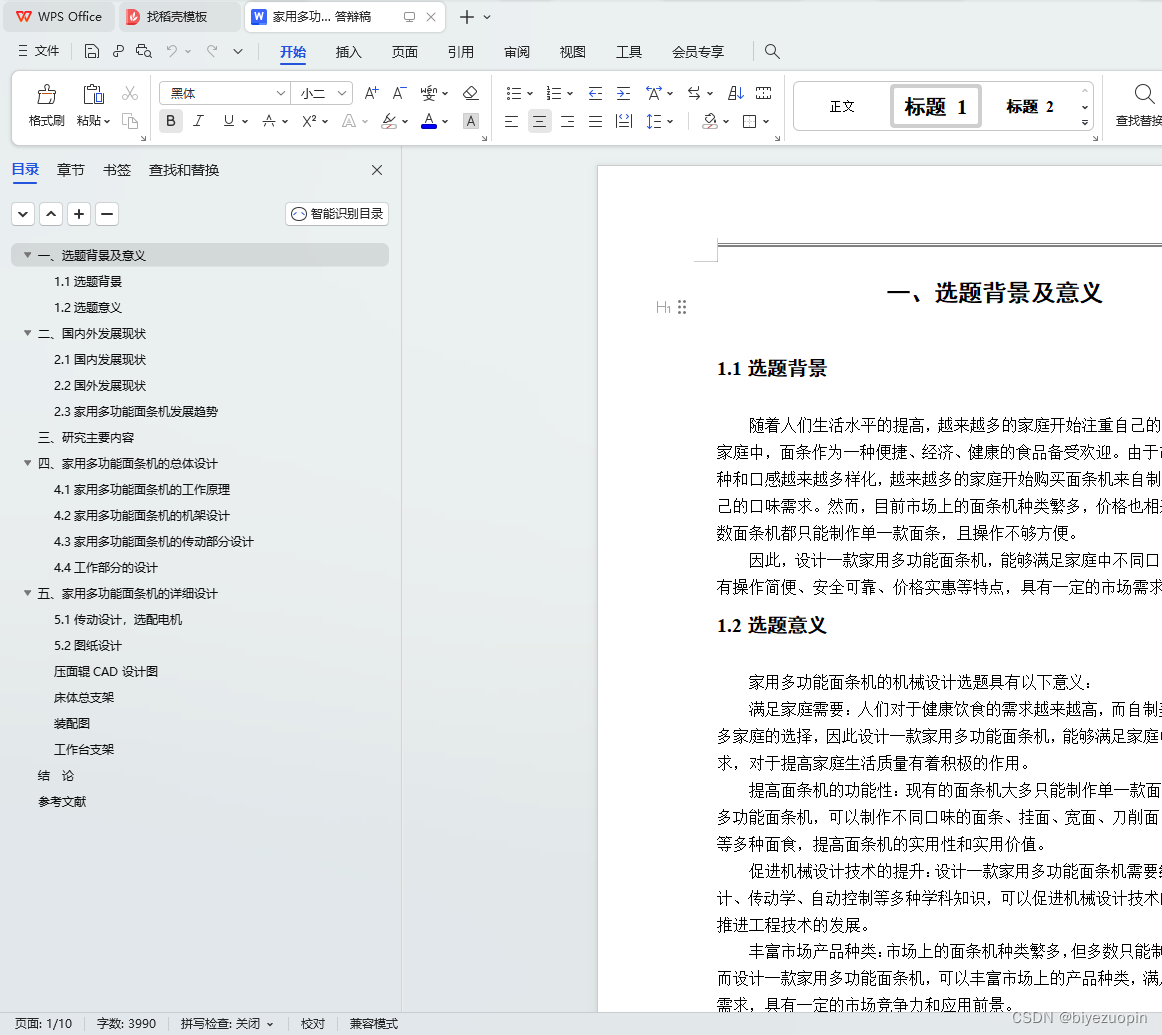Toggle character shading A button

point(471,122)
